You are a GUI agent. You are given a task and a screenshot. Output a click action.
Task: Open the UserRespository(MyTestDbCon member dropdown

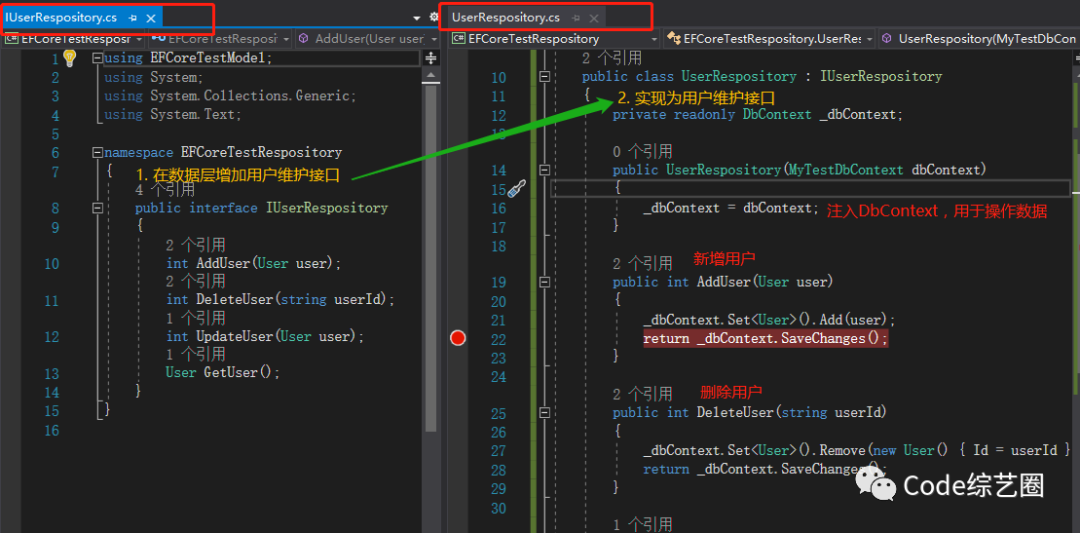pyautogui.click(x=979, y=39)
